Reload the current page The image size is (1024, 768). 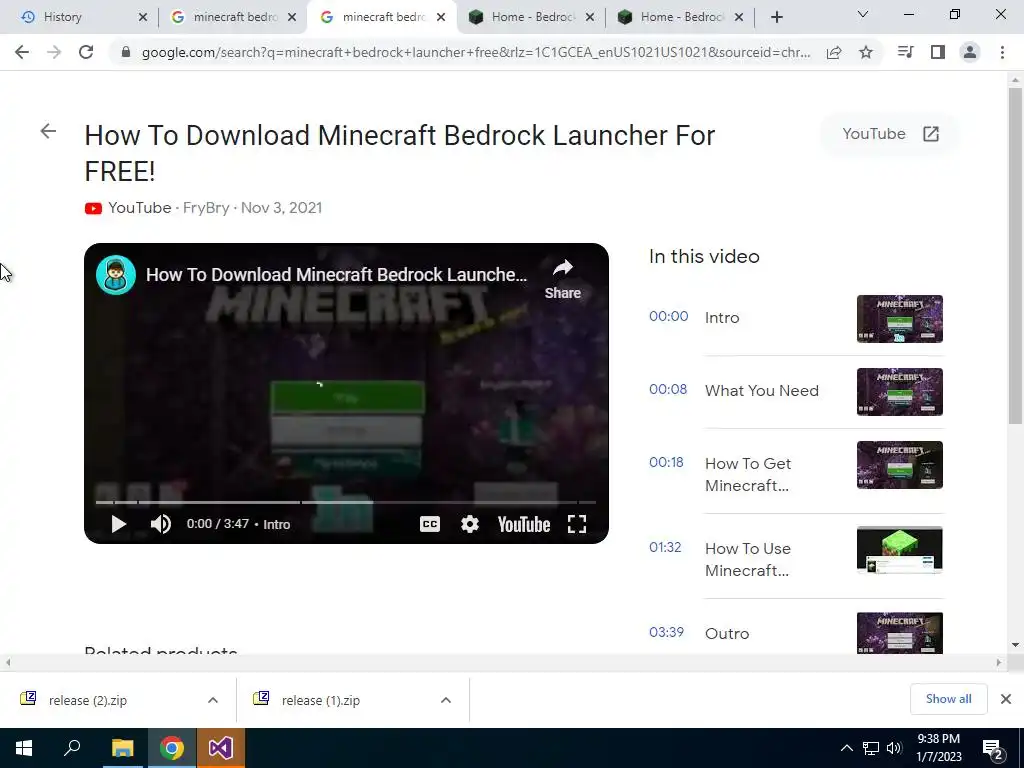point(86,52)
